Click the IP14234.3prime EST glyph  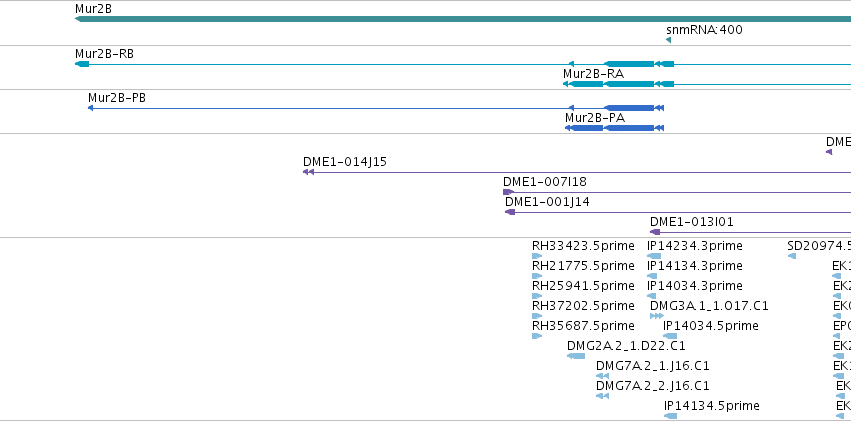(x=654, y=256)
